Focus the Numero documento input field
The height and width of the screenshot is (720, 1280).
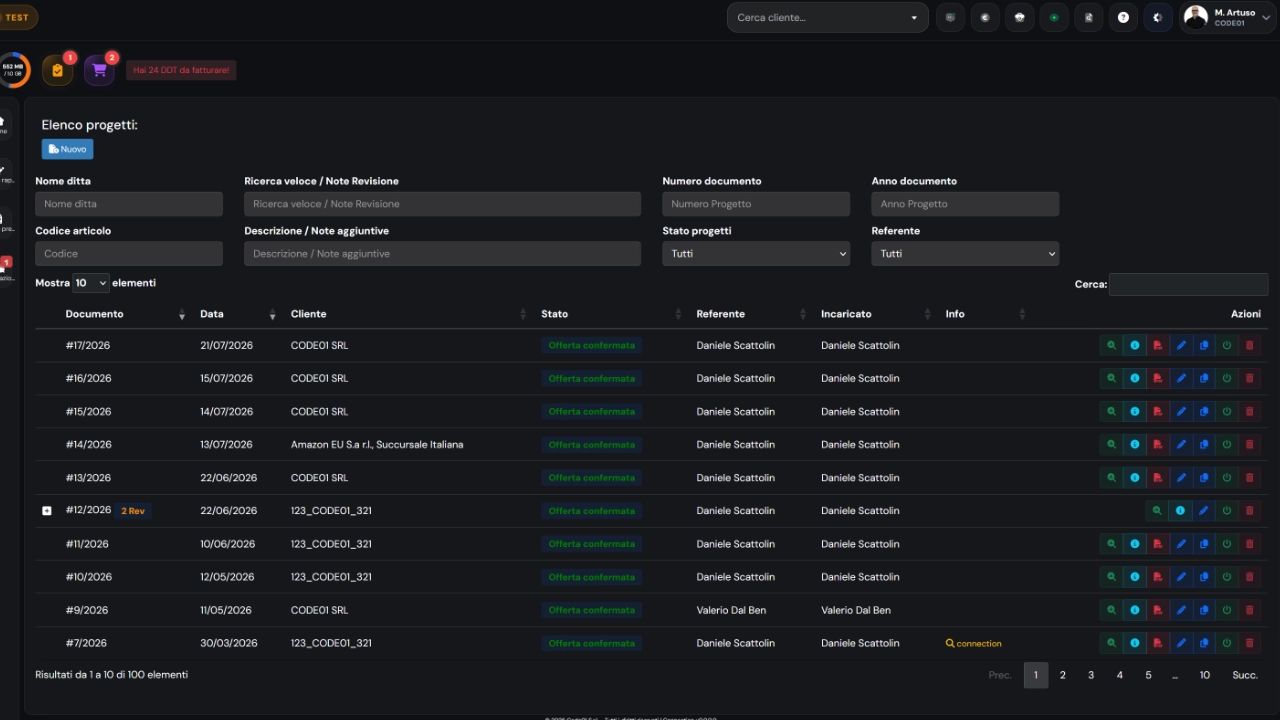pos(756,204)
